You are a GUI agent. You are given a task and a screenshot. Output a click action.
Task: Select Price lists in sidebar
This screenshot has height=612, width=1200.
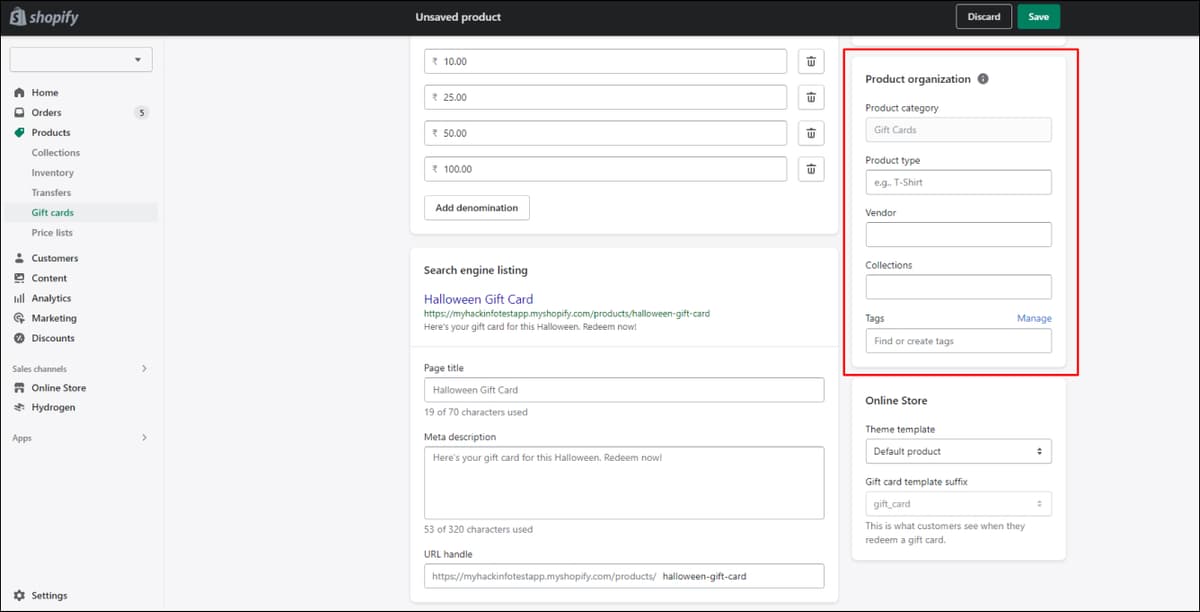[52, 232]
